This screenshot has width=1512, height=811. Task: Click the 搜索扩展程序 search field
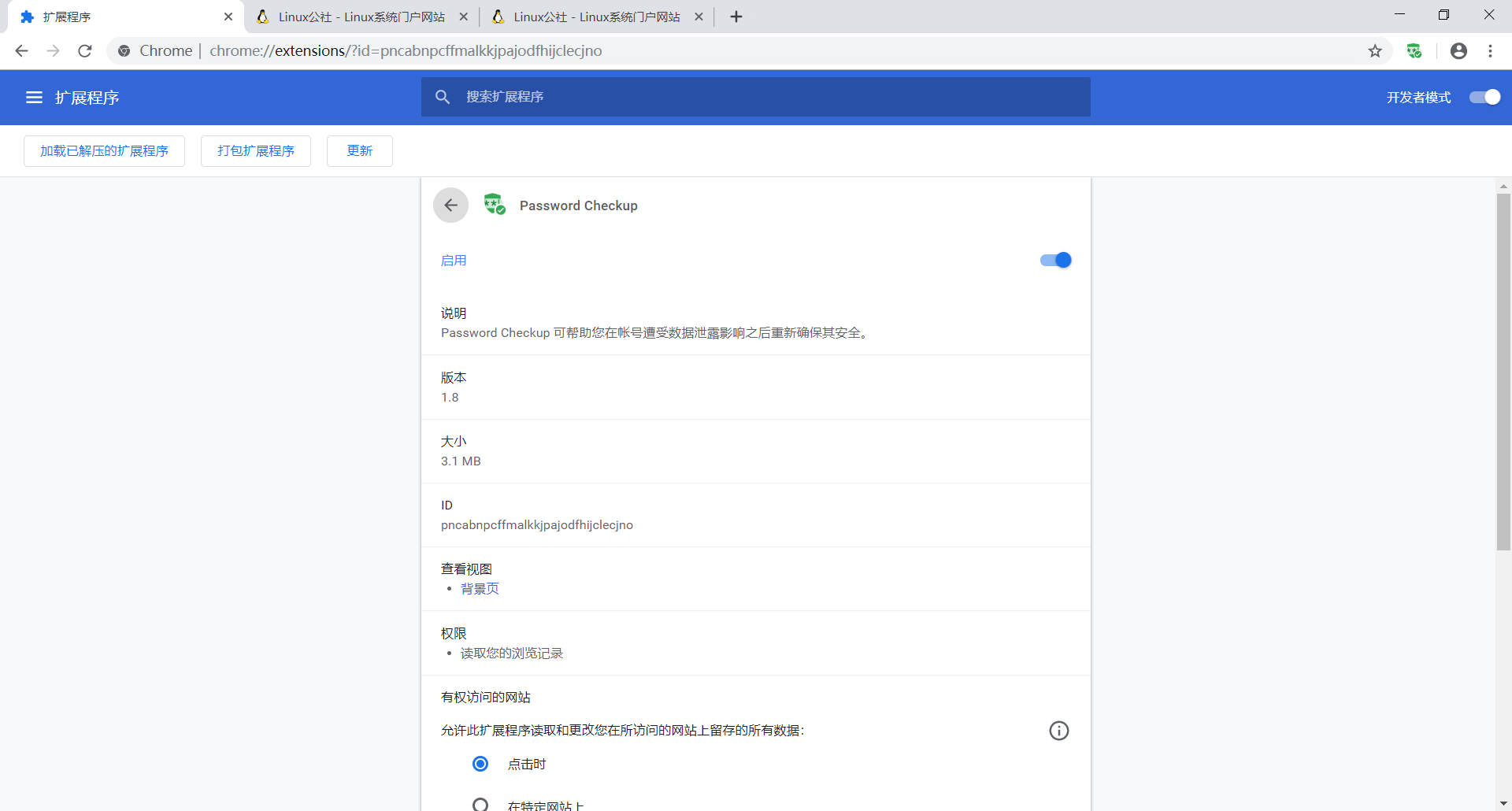pos(756,97)
